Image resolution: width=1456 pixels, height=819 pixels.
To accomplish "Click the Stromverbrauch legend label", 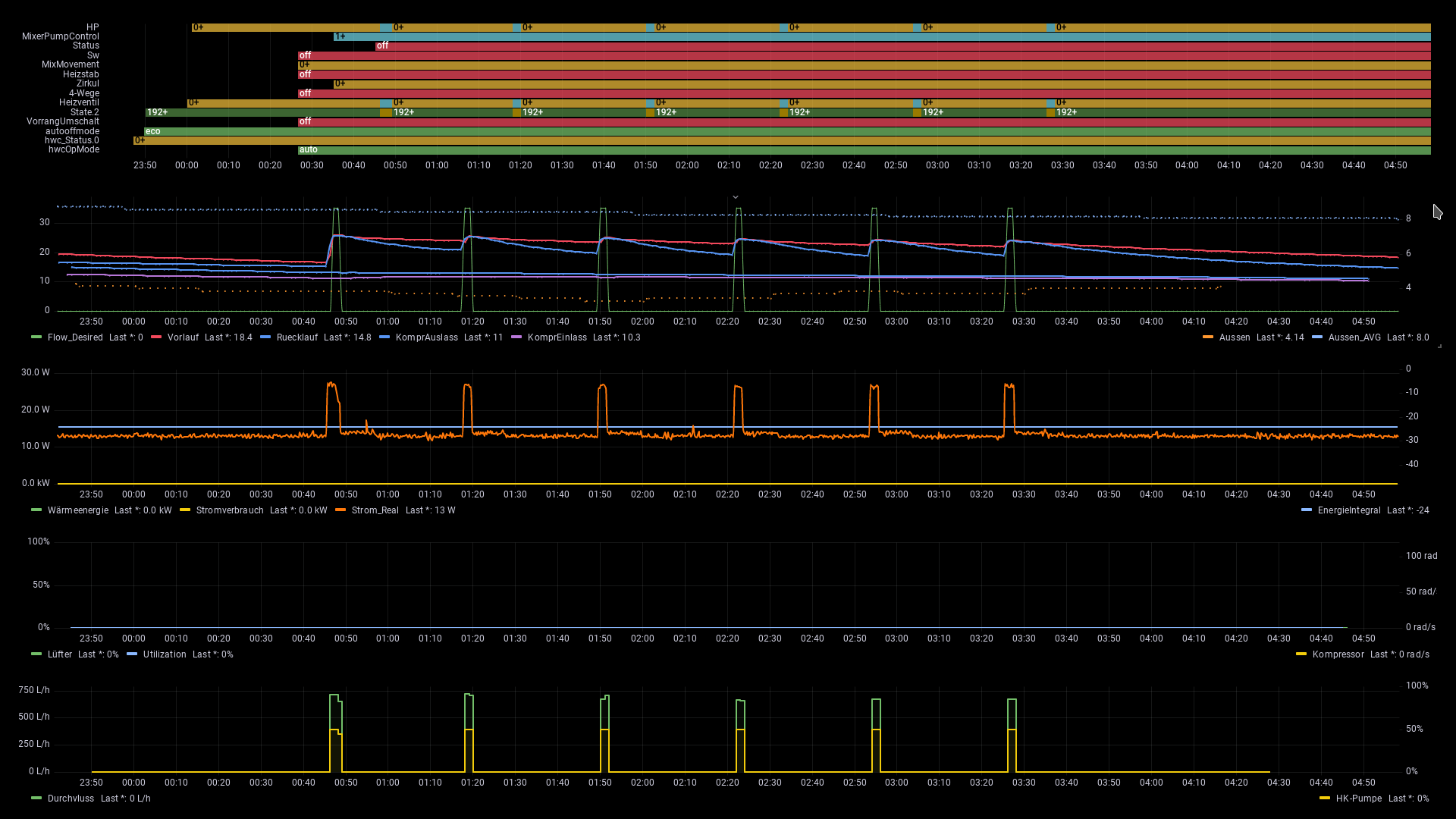I will [x=230, y=510].
